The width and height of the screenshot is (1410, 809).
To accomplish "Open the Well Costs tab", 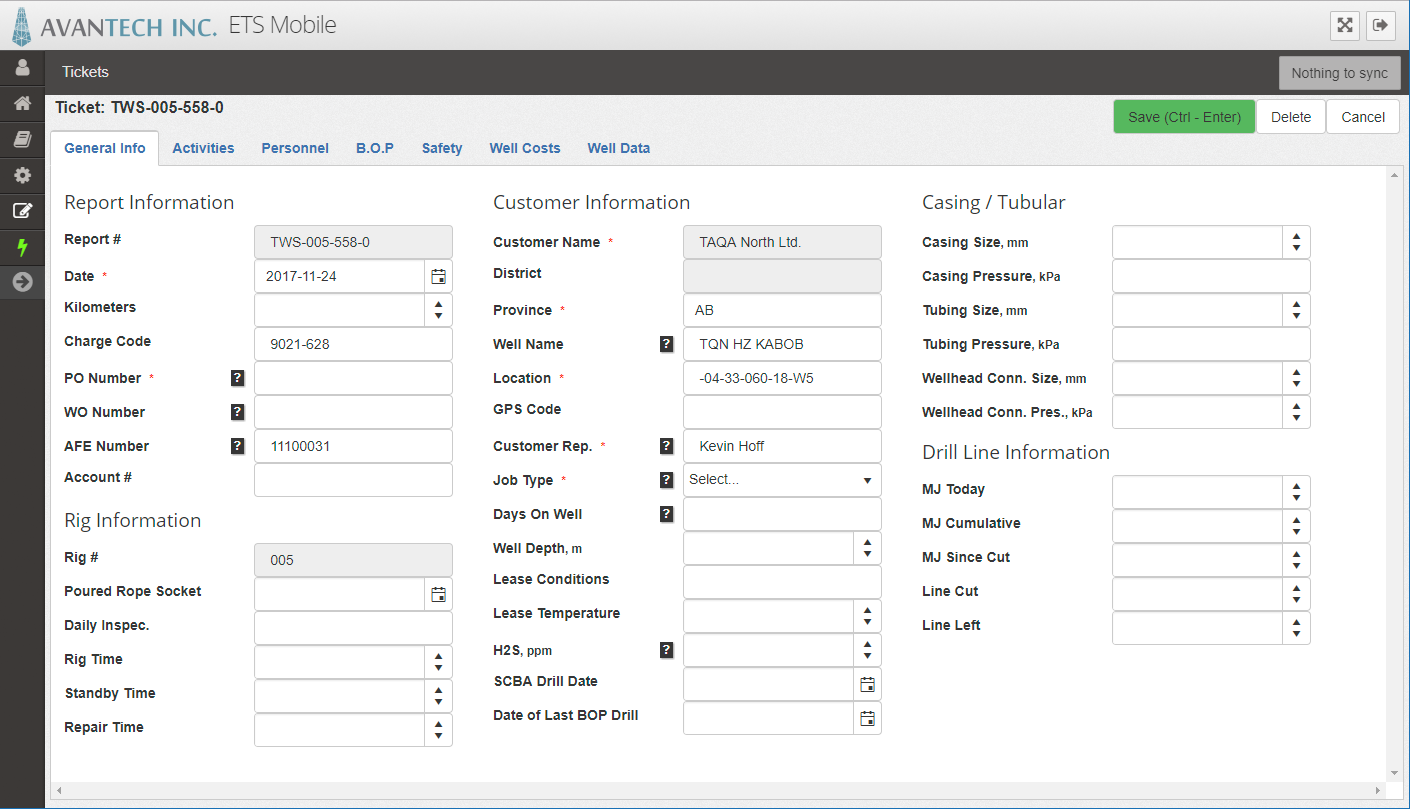I will click(525, 148).
